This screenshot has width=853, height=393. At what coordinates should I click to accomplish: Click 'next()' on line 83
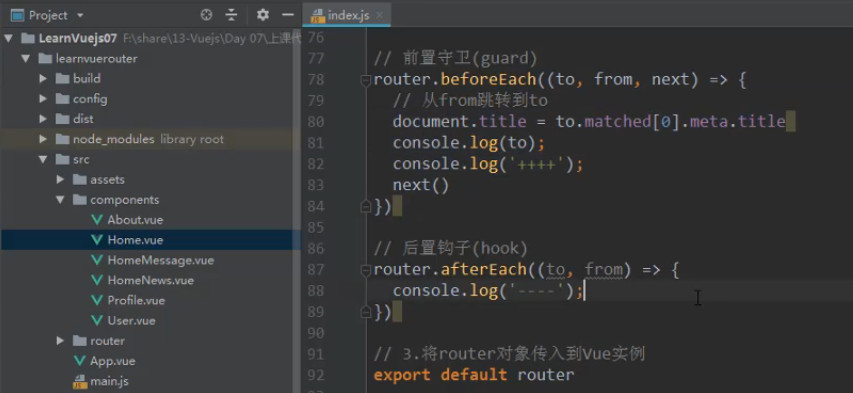[x=421, y=185]
